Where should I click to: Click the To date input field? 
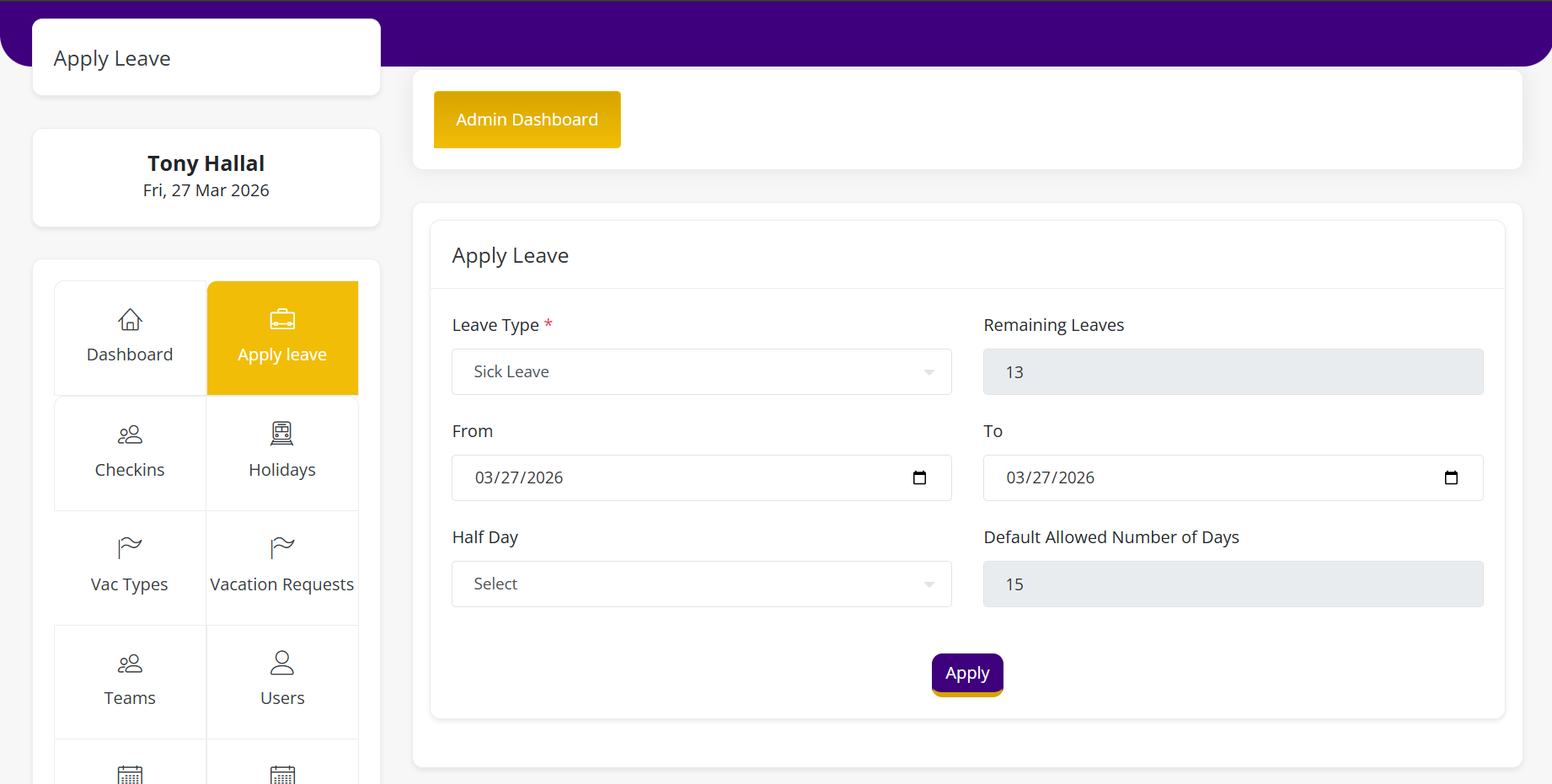1205,477
